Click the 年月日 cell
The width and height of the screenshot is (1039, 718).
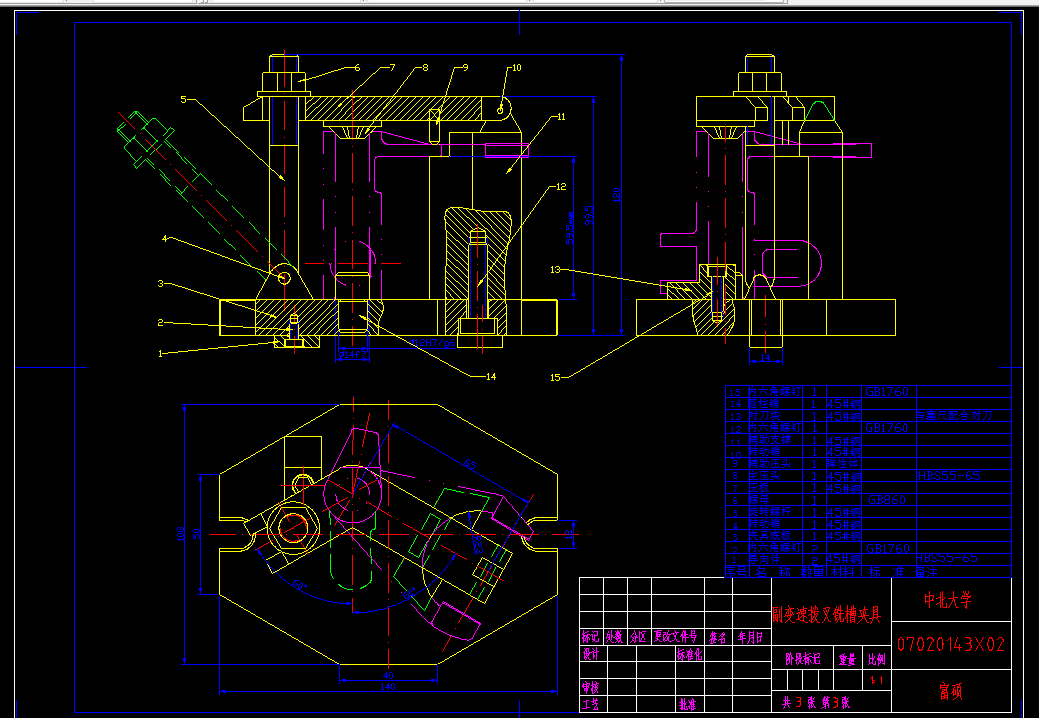tap(750, 637)
